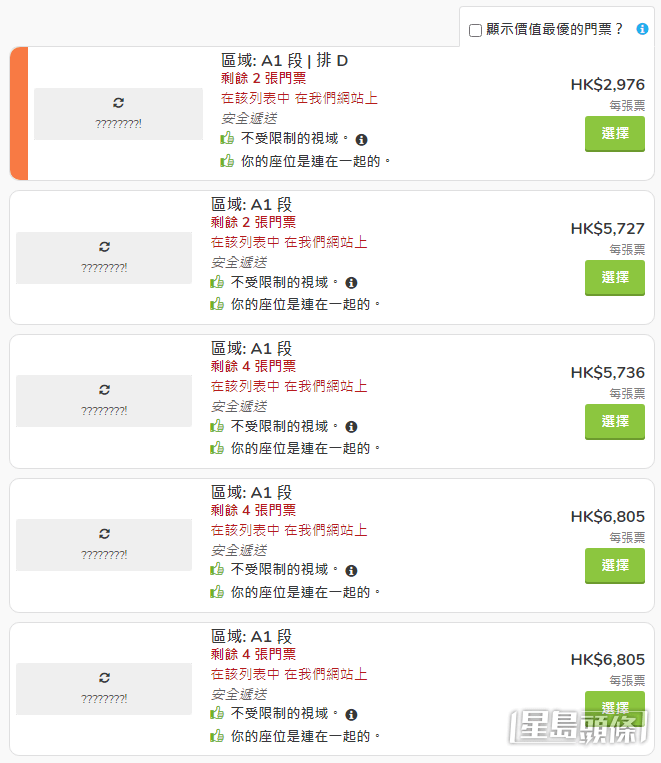Tick the 顯示價值最優的門票 checkbox
Viewport: 661px width, 763px height.
[x=475, y=30]
